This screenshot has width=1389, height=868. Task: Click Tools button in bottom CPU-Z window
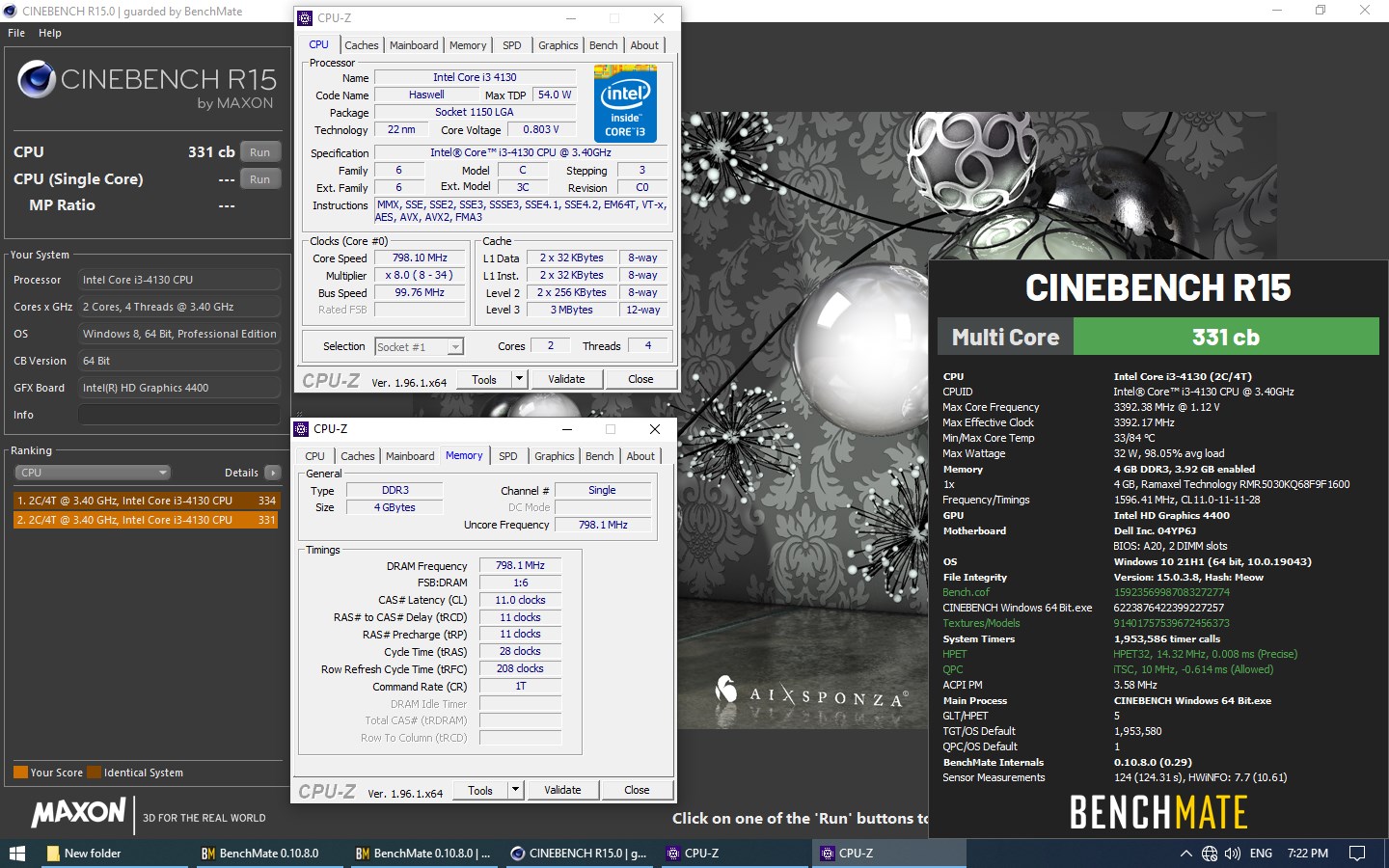480,791
